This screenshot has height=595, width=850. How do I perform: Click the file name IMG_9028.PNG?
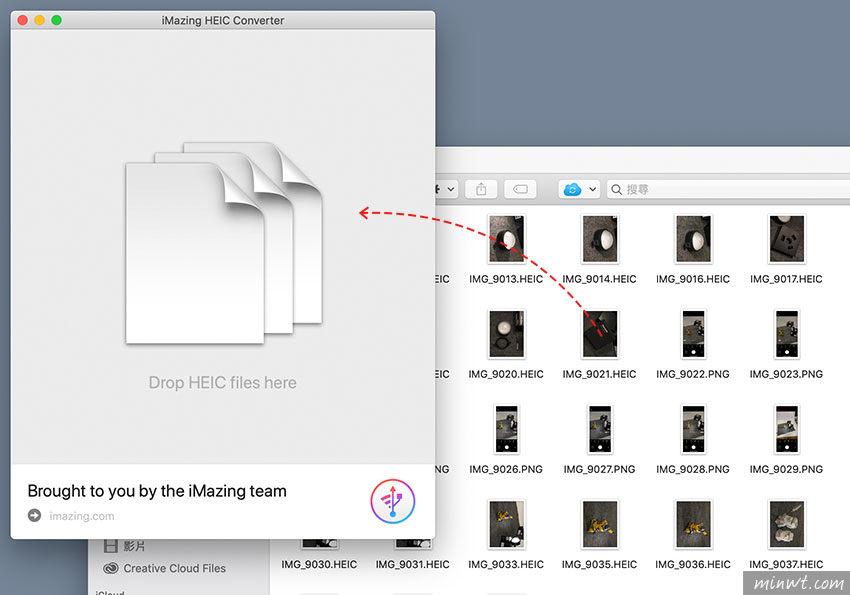(x=693, y=469)
